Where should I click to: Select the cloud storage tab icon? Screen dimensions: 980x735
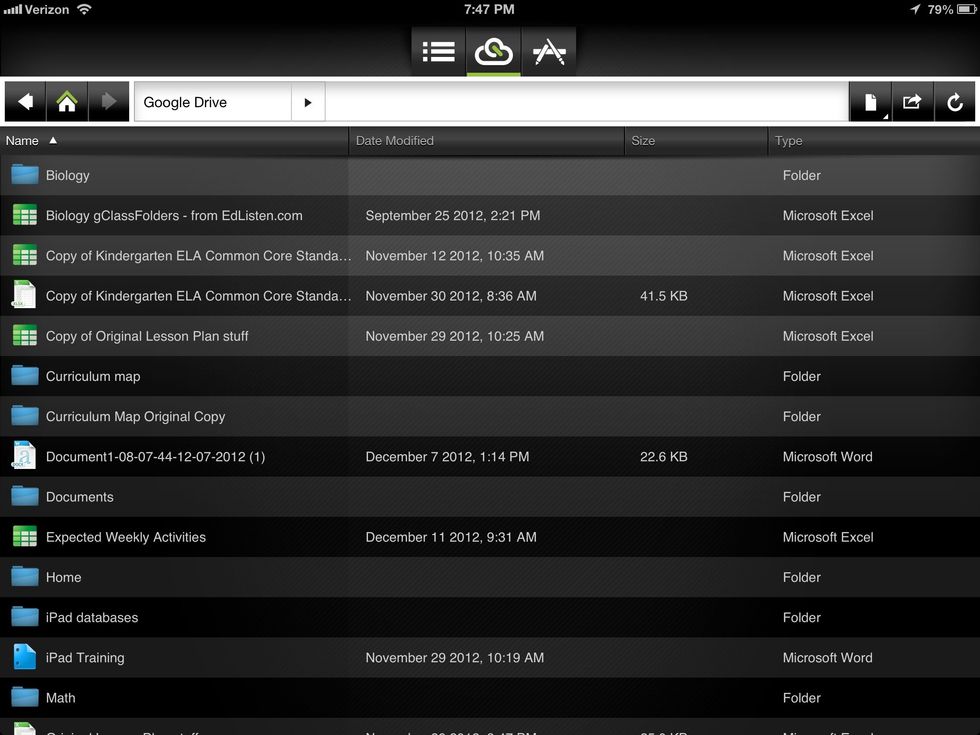(493, 52)
